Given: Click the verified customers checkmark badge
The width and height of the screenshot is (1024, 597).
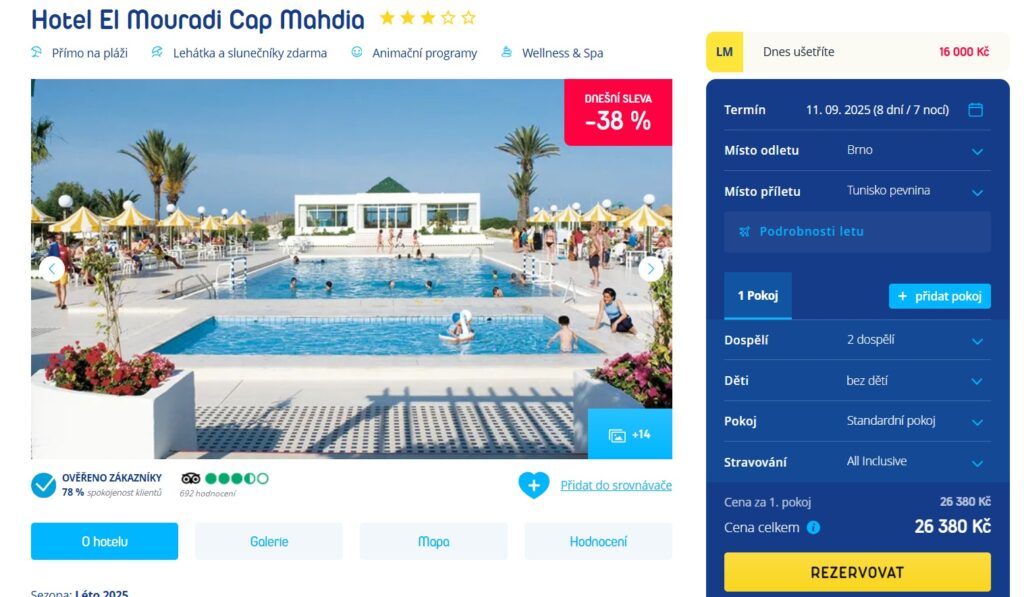Looking at the screenshot, I should (44, 485).
